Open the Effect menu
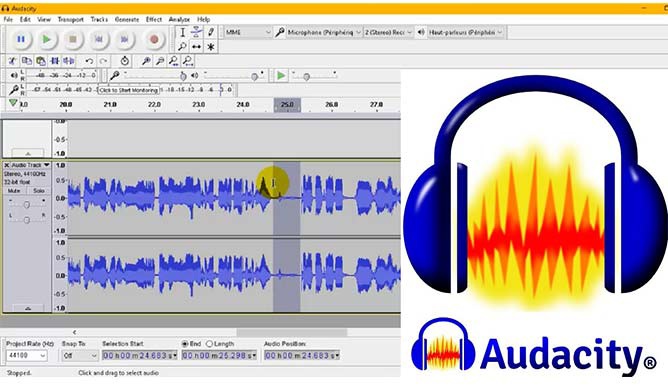The height and width of the screenshot is (387, 668). point(154,19)
